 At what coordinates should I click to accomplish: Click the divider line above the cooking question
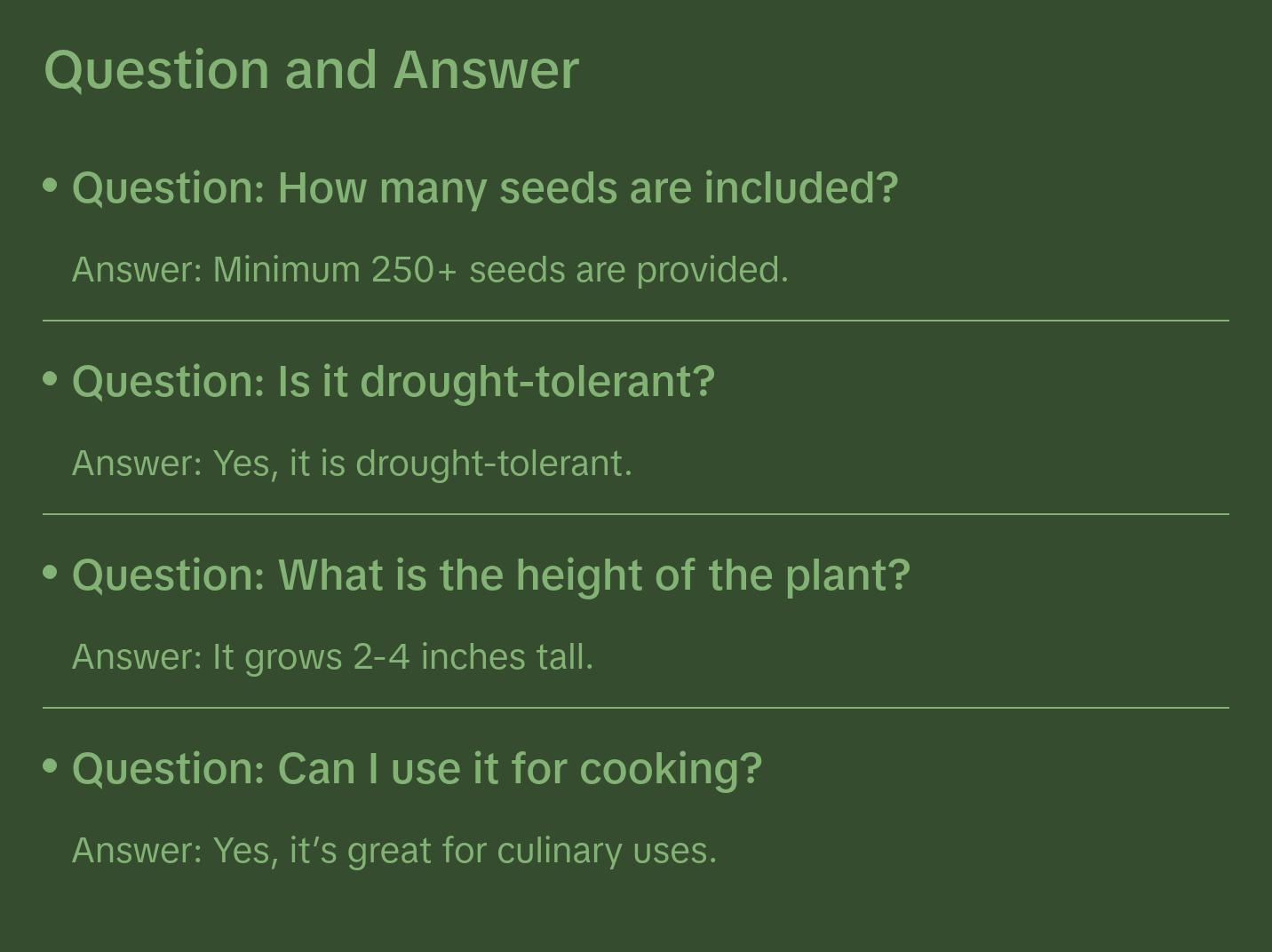coord(636,708)
